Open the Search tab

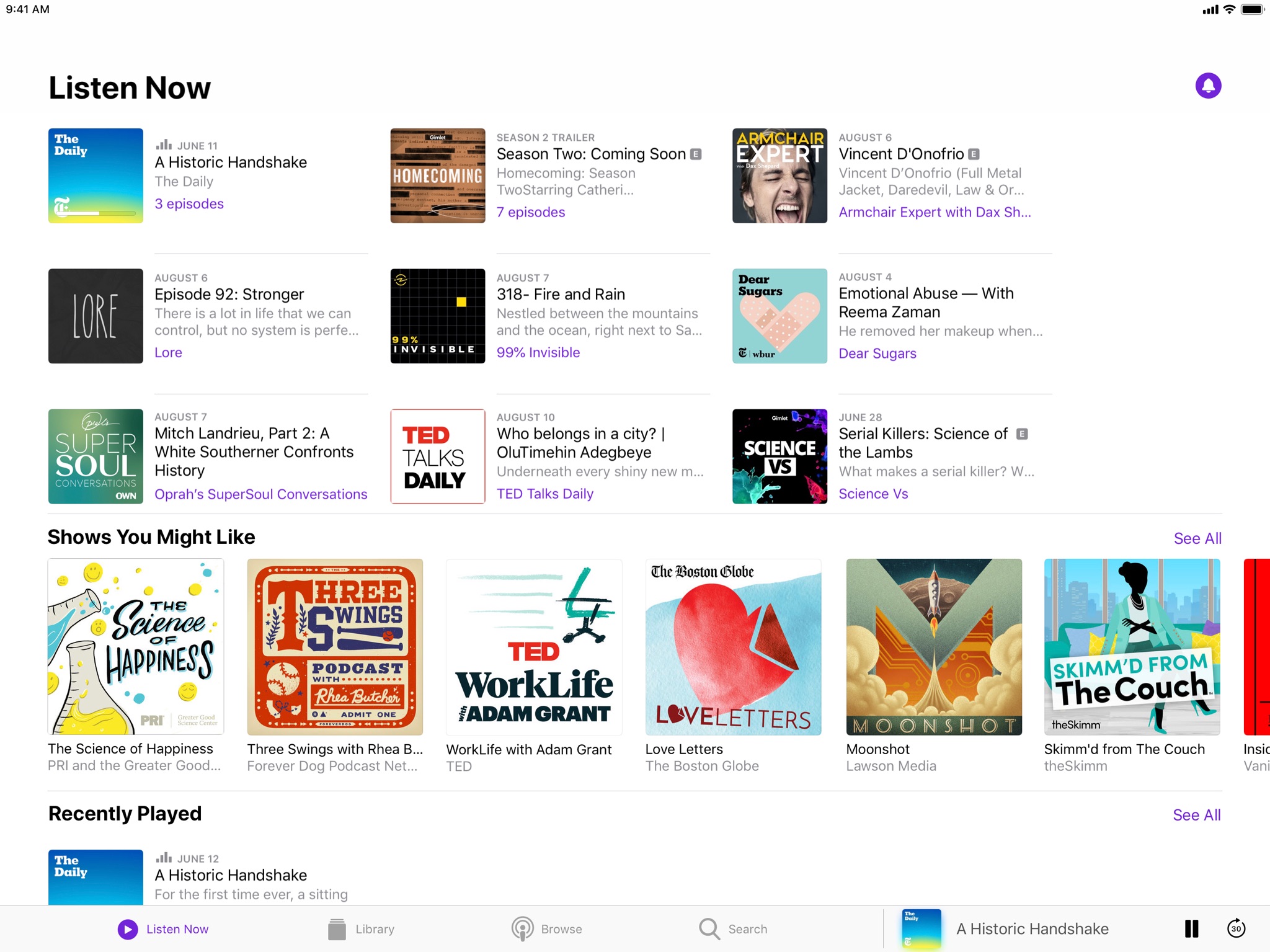pos(733,929)
